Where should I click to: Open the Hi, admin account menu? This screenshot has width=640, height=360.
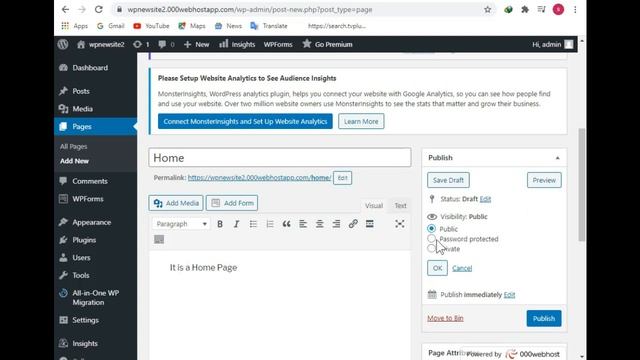pyautogui.click(x=553, y=44)
